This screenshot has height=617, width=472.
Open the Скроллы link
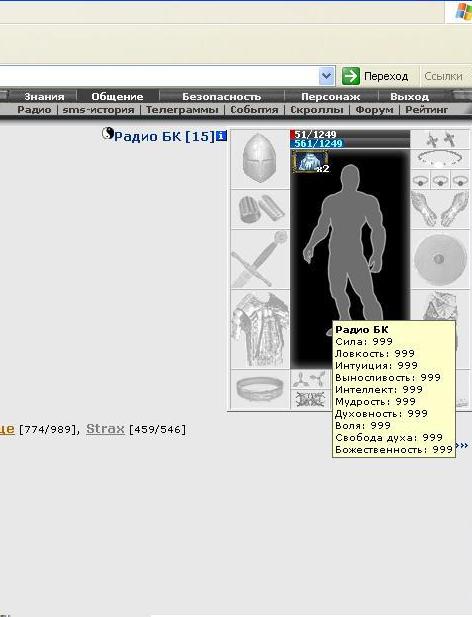[317, 110]
